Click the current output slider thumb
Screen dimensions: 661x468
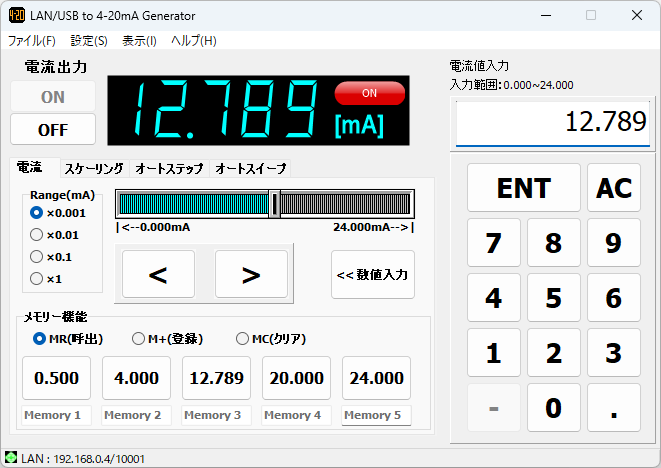click(x=274, y=203)
